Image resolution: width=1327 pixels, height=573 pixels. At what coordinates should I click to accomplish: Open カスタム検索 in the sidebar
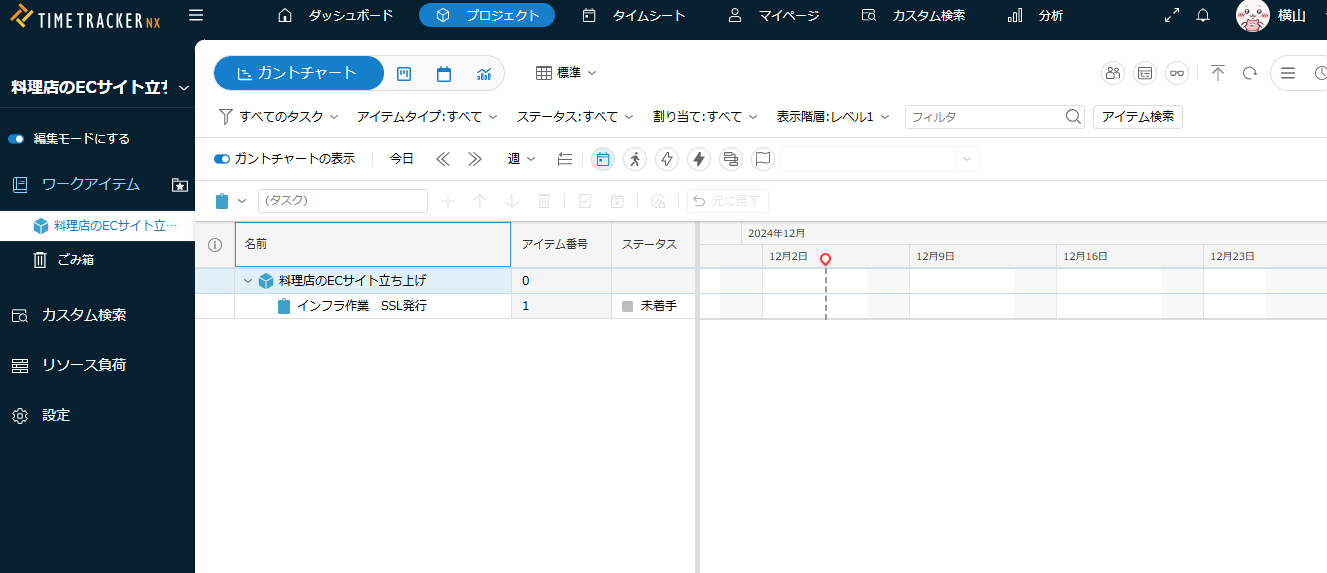[x=84, y=315]
